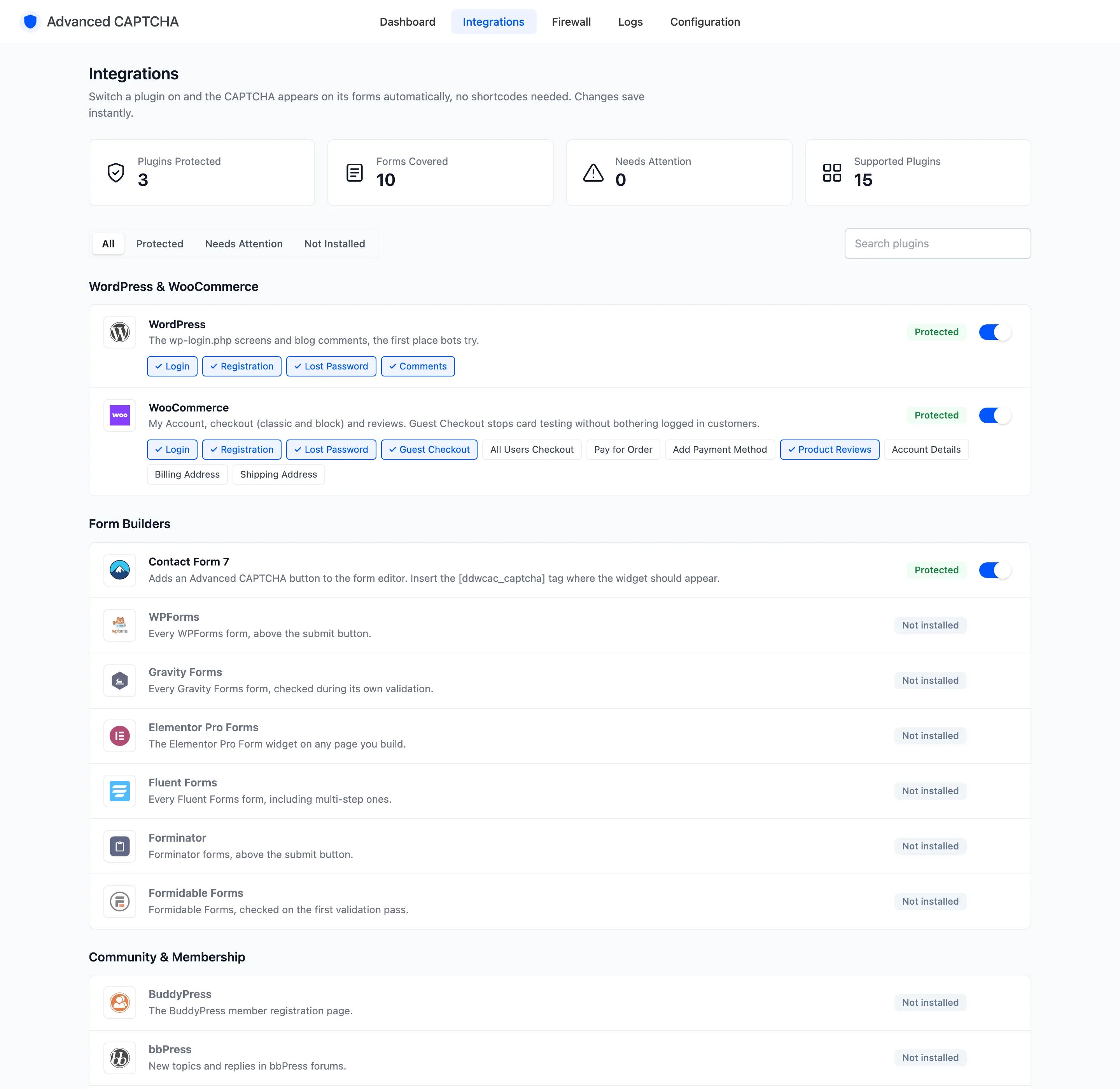The width and height of the screenshot is (1120, 1089).
Task: Click the Advanced CAPTCHA shield logo
Action: click(x=30, y=22)
